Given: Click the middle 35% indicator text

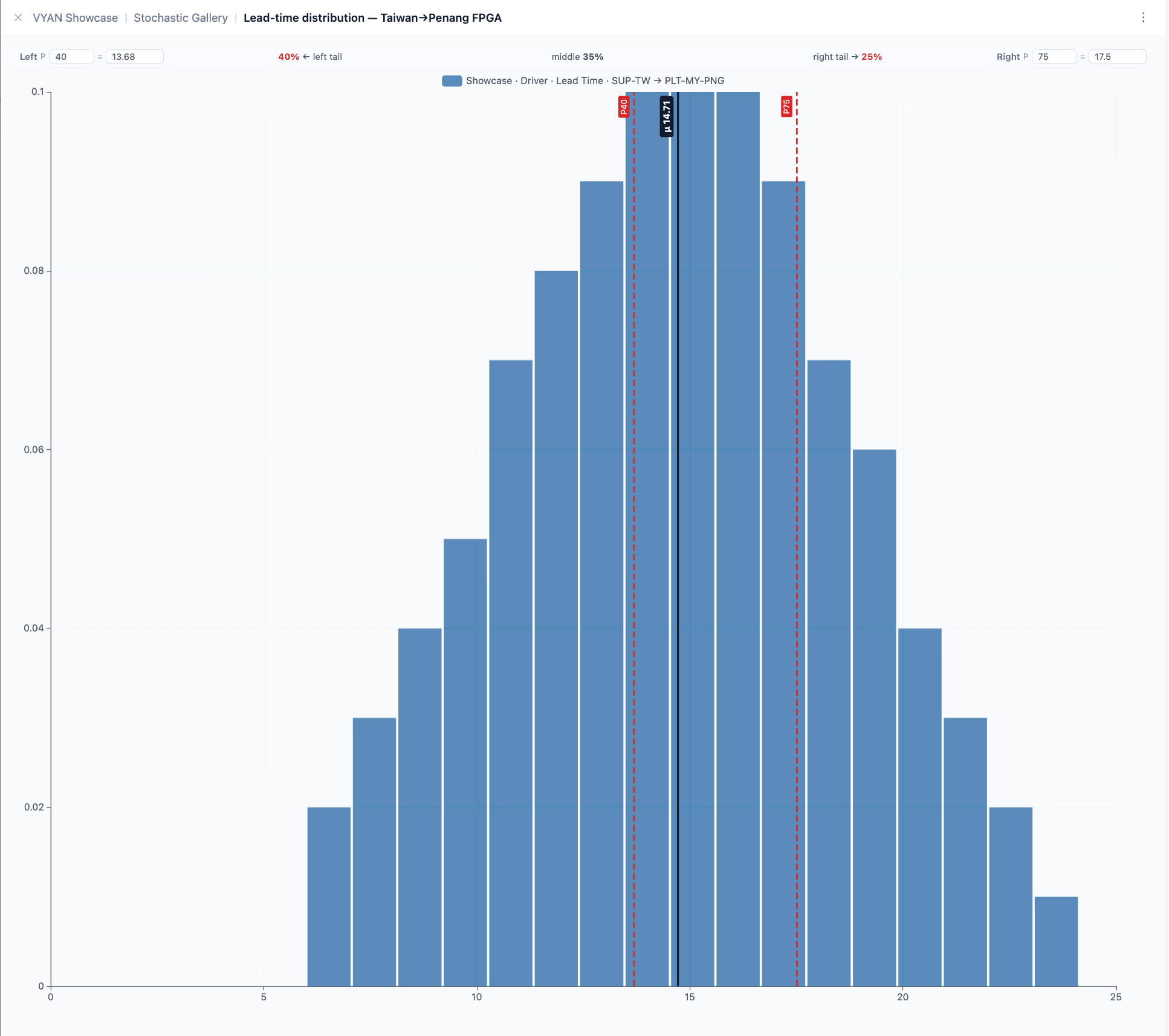Looking at the screenshot, I should click(x=577, y=57).
